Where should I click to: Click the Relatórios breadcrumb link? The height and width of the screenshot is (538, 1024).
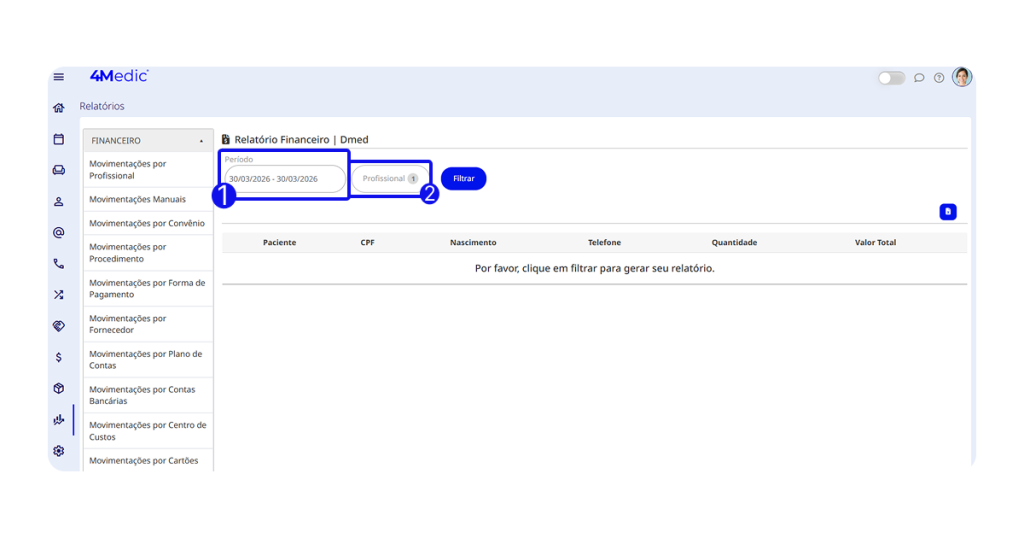coord(102,106)
